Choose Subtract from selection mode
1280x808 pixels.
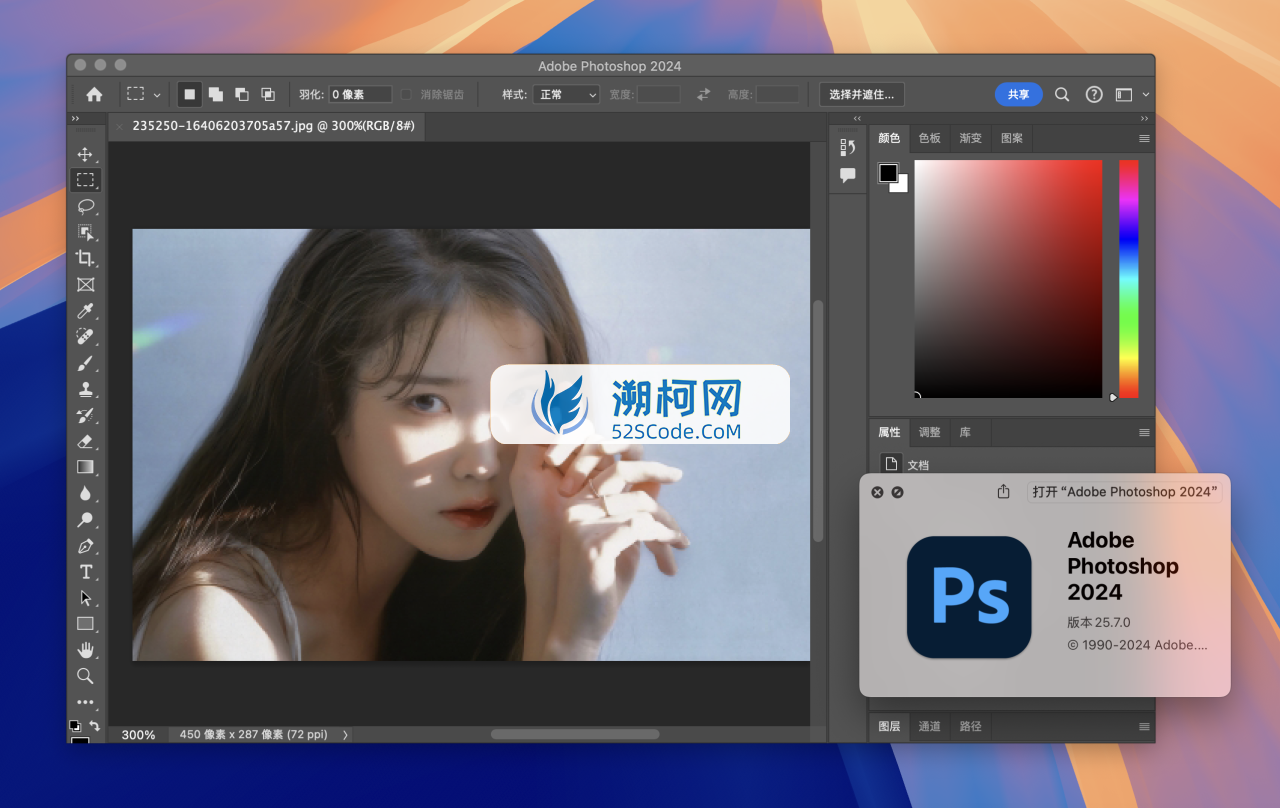tap(241, 94)
